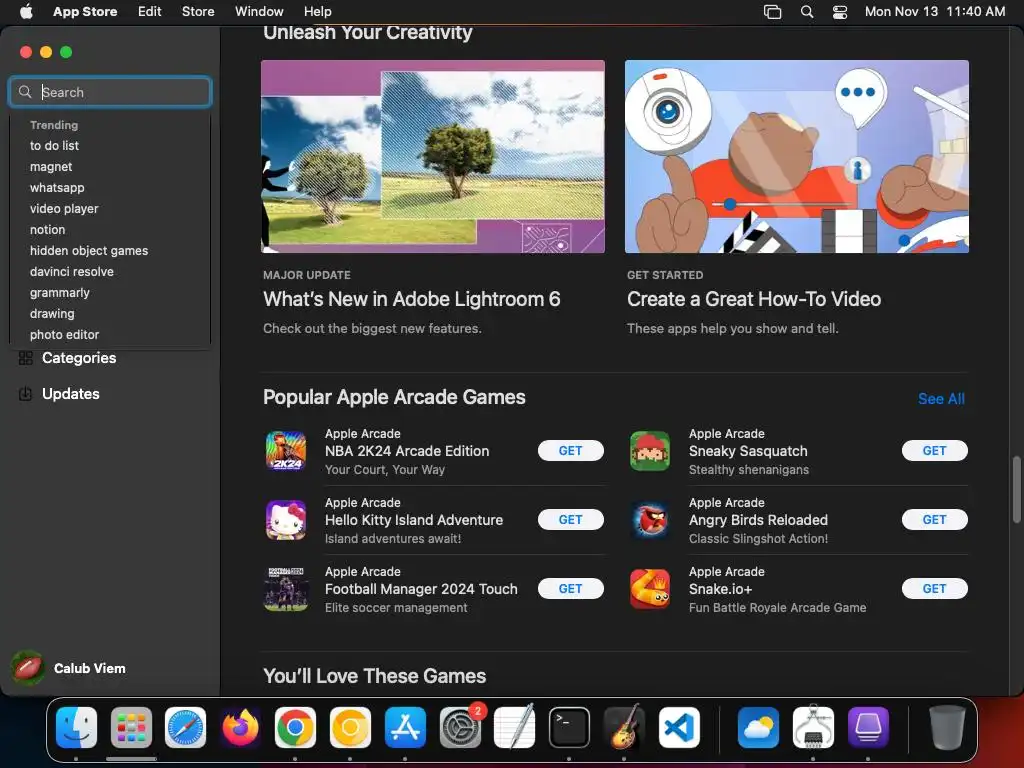Open the Adobe Lightroom 6 story image

tap(433, 156)
